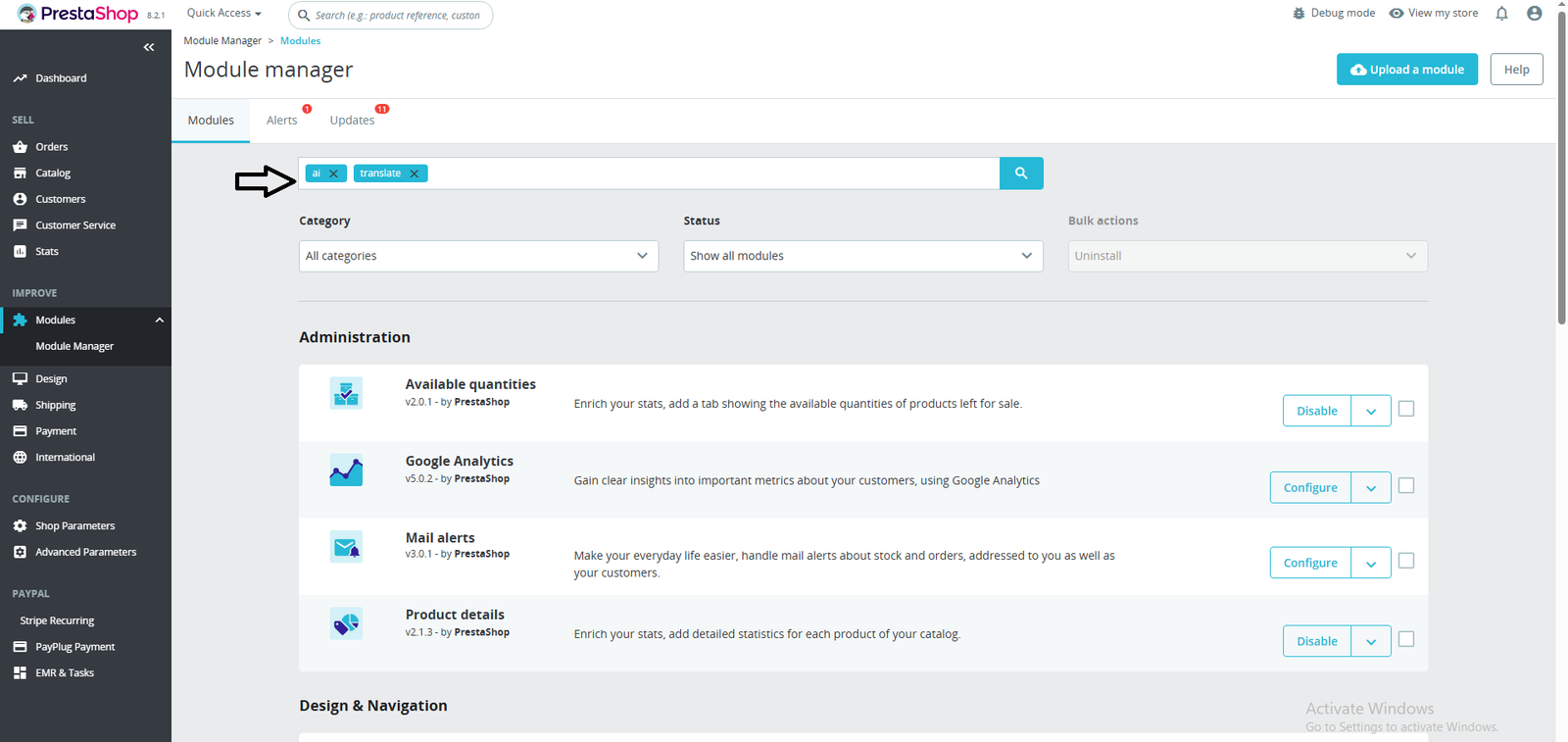1568x742 pixels.
Task: Expand actions arrow for Product details
Action: click(x=1371, y=641)
